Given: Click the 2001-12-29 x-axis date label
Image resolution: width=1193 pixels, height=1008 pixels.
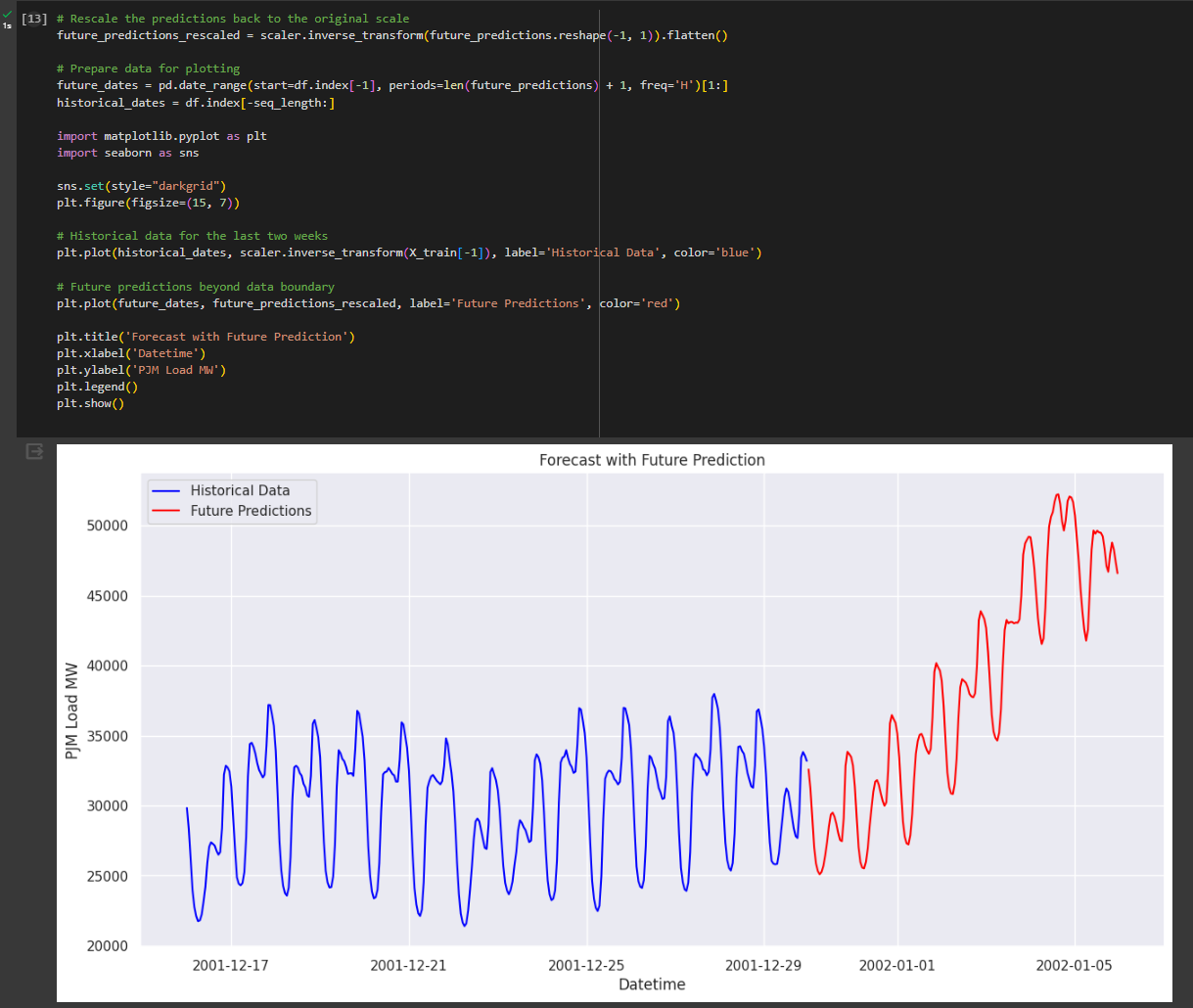Looking at the screenshot, I should [763, 965].
